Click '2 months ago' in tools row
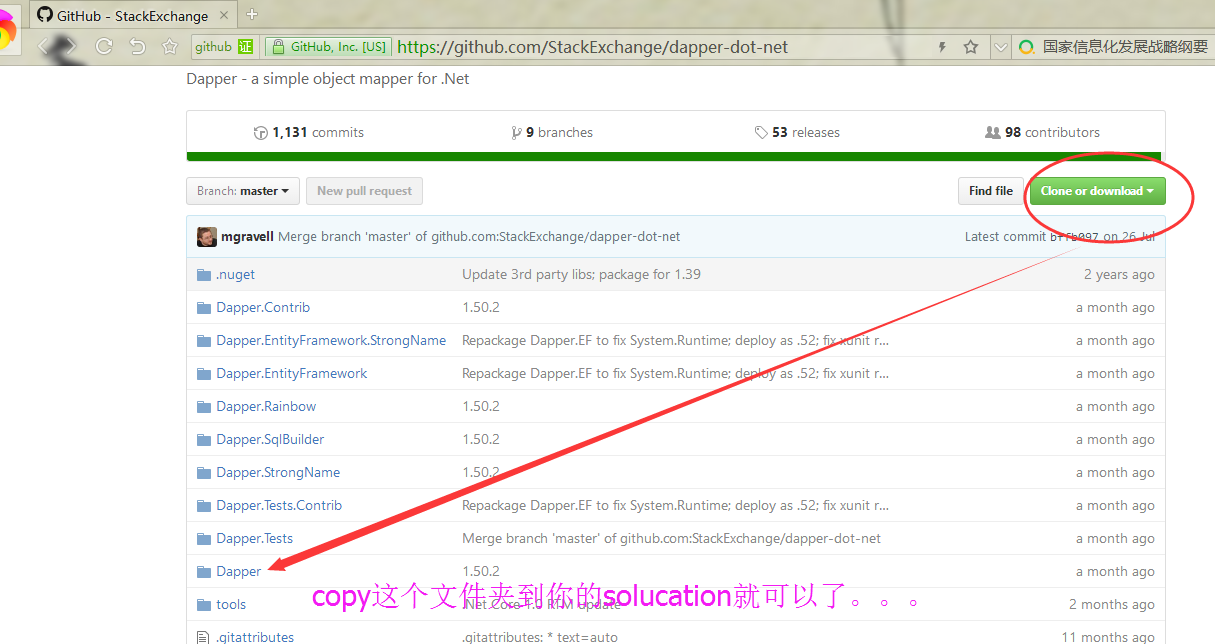Screen dimensions: 1215x644 pyautogui.click(x=1112, y=604)
